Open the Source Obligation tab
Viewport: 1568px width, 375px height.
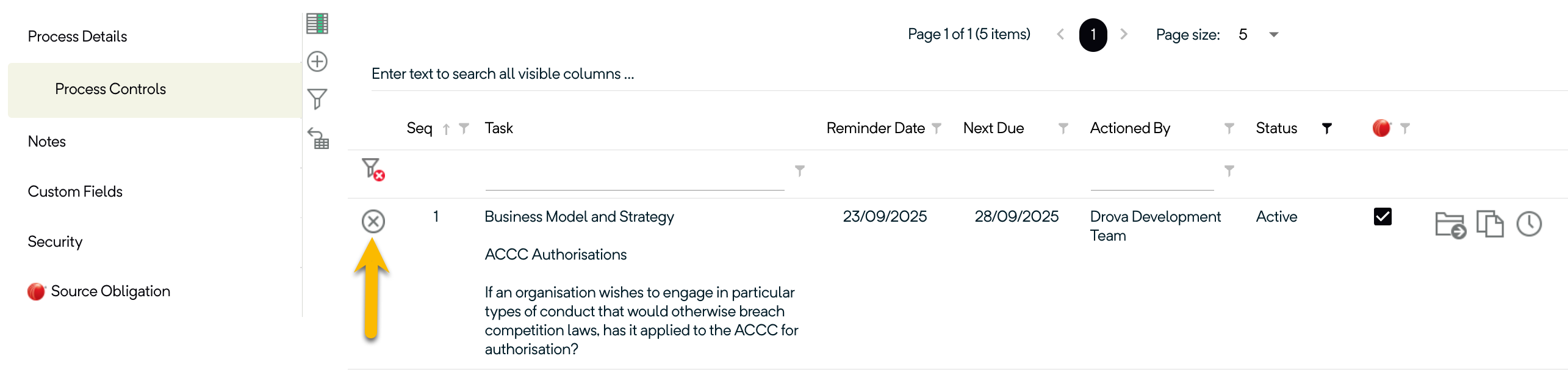click(110, 291)
